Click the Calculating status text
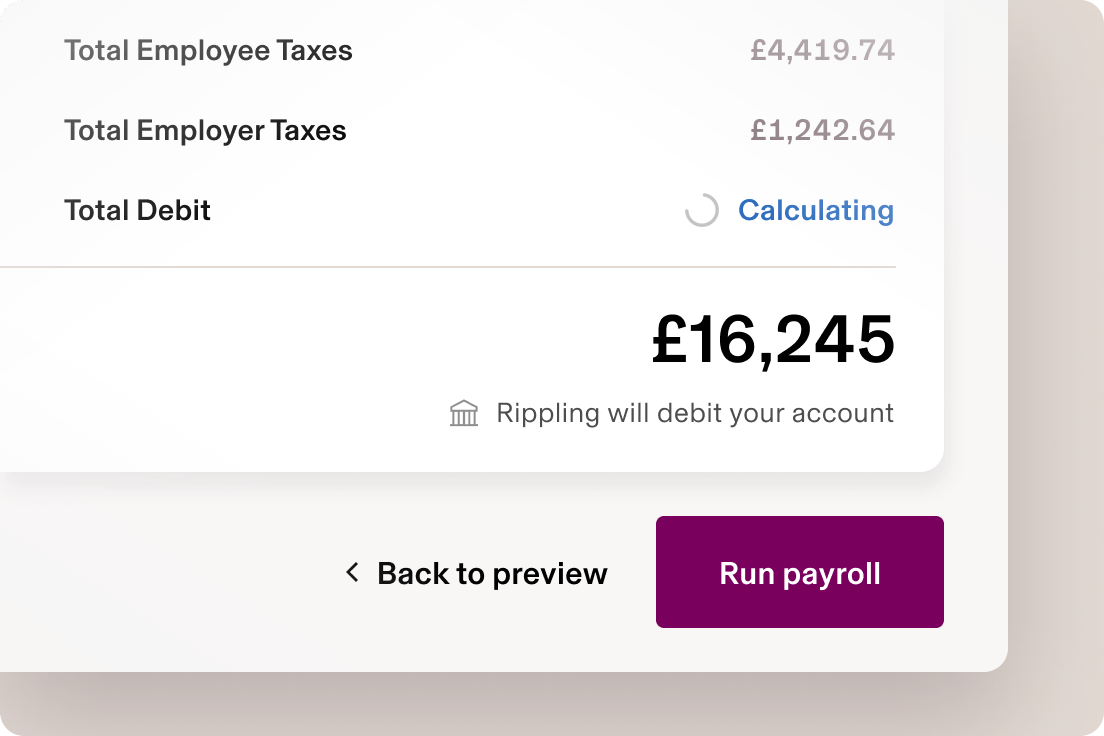The image size is (1104, 736). (816, 211)
